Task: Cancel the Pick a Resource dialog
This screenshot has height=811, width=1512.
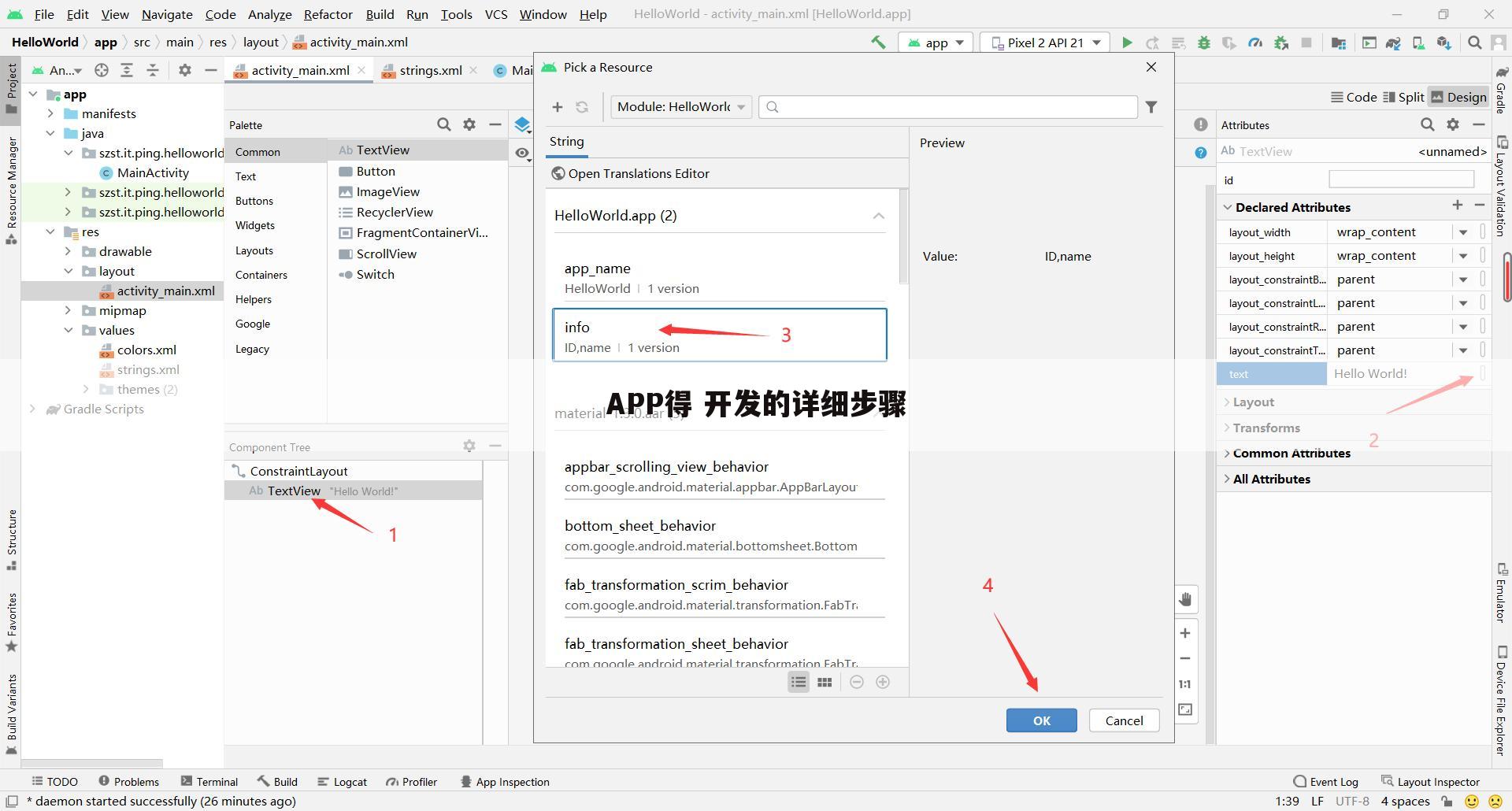Action: click(1124, 720)
